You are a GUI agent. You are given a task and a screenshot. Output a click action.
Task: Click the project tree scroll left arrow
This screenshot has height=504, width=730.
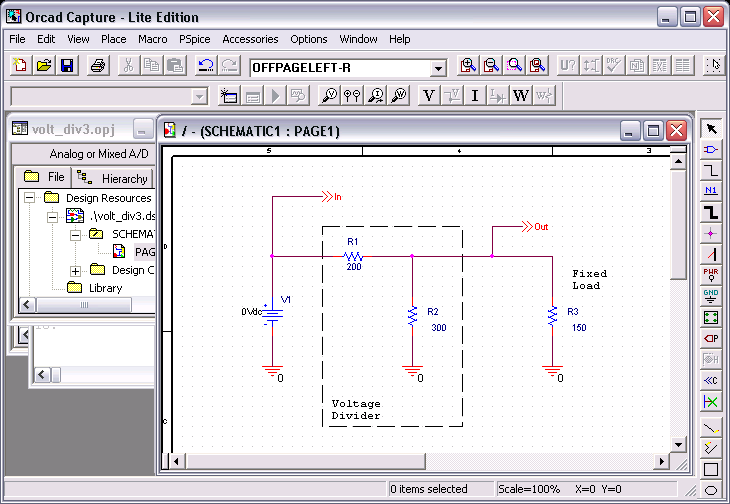(x=27, y=305)
